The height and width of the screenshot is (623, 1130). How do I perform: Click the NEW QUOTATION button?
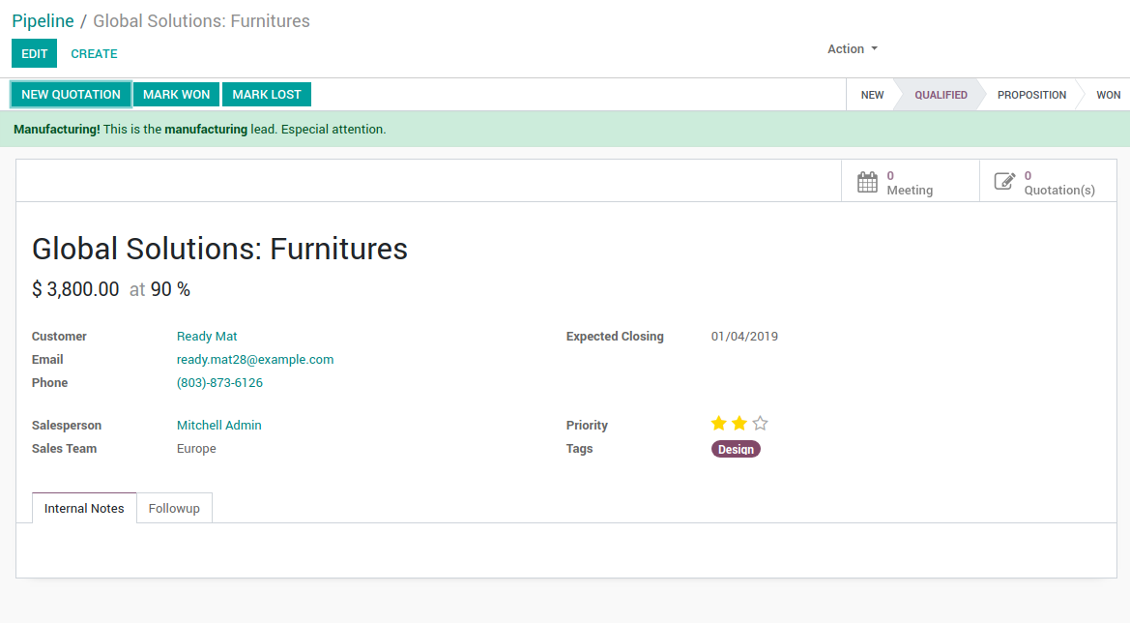[71, 94]
